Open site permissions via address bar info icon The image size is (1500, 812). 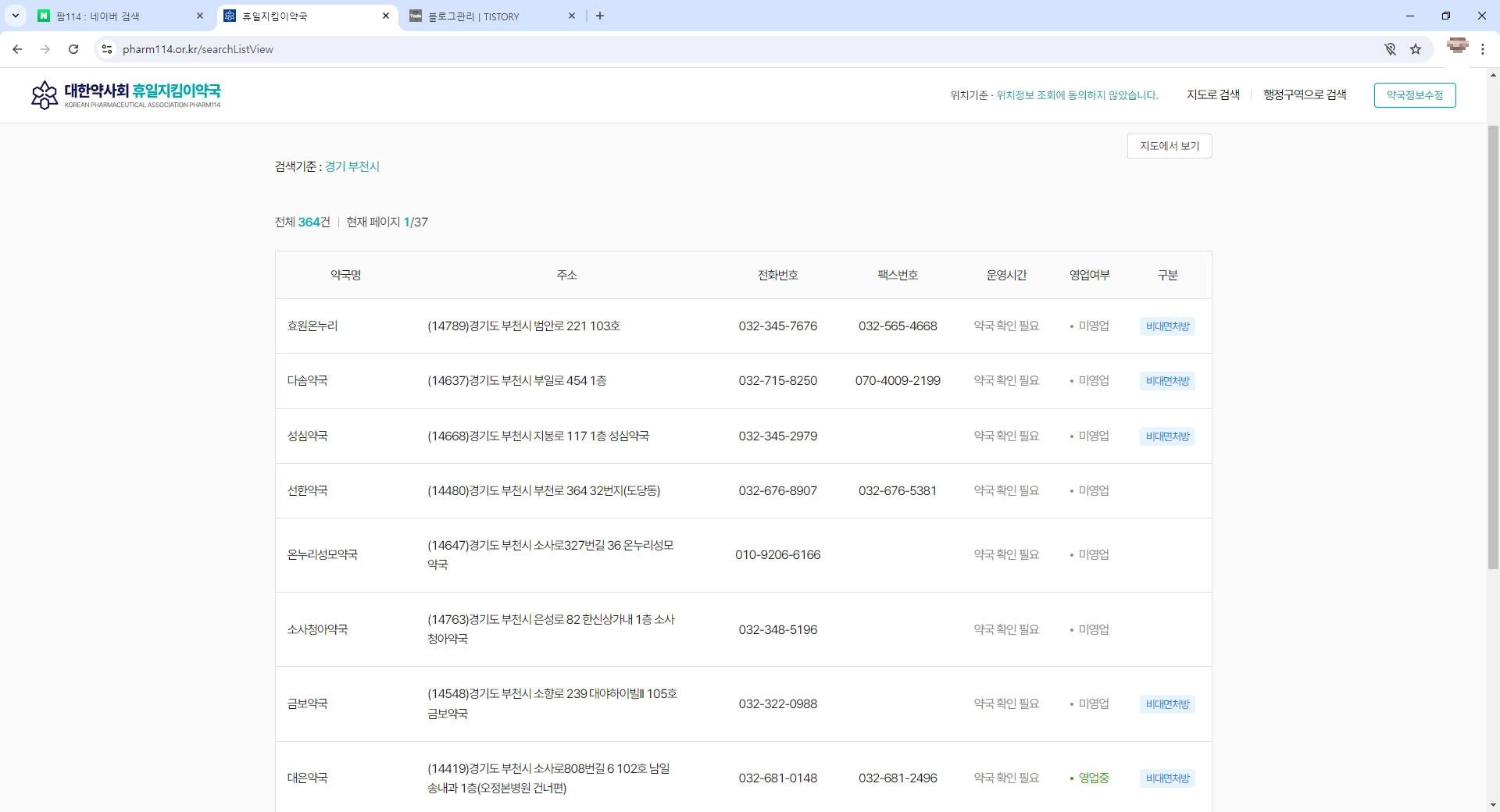click(x=106, y=48)
